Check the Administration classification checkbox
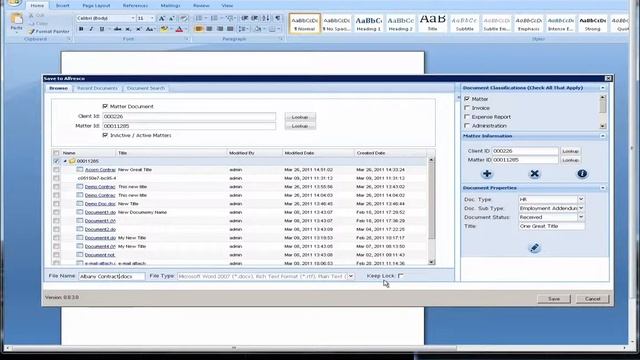Screen dimensions: 640x360 coord(467,126)
